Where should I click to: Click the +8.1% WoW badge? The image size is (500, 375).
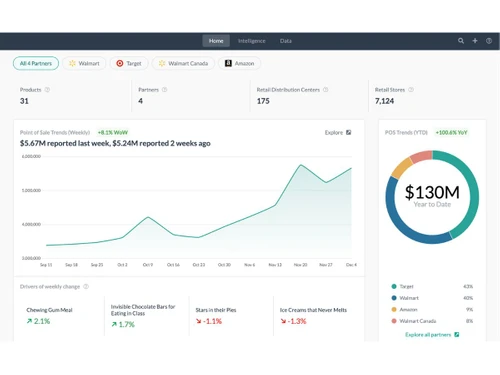point(113,132)
